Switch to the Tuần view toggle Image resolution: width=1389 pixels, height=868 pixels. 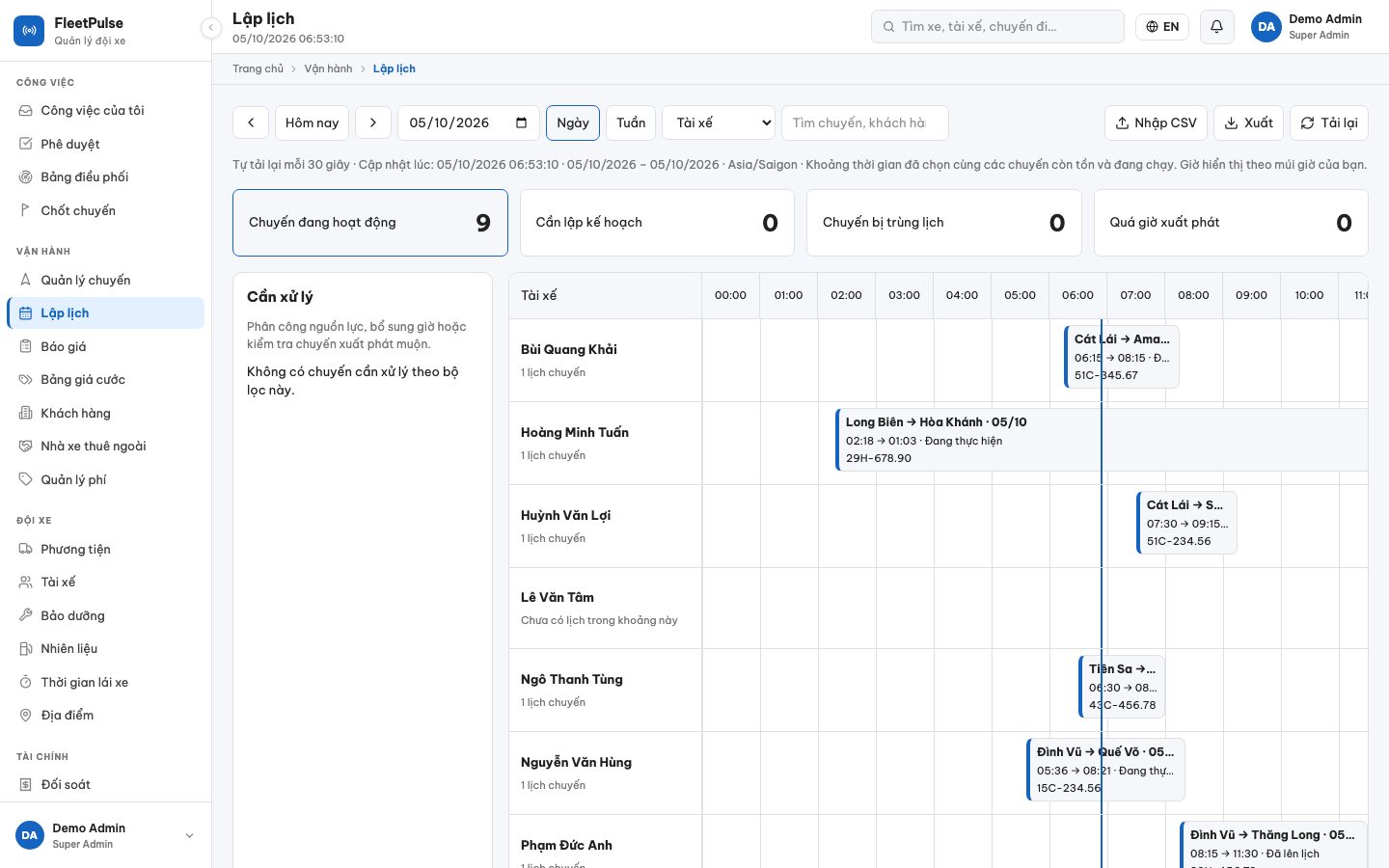point(631,122)
